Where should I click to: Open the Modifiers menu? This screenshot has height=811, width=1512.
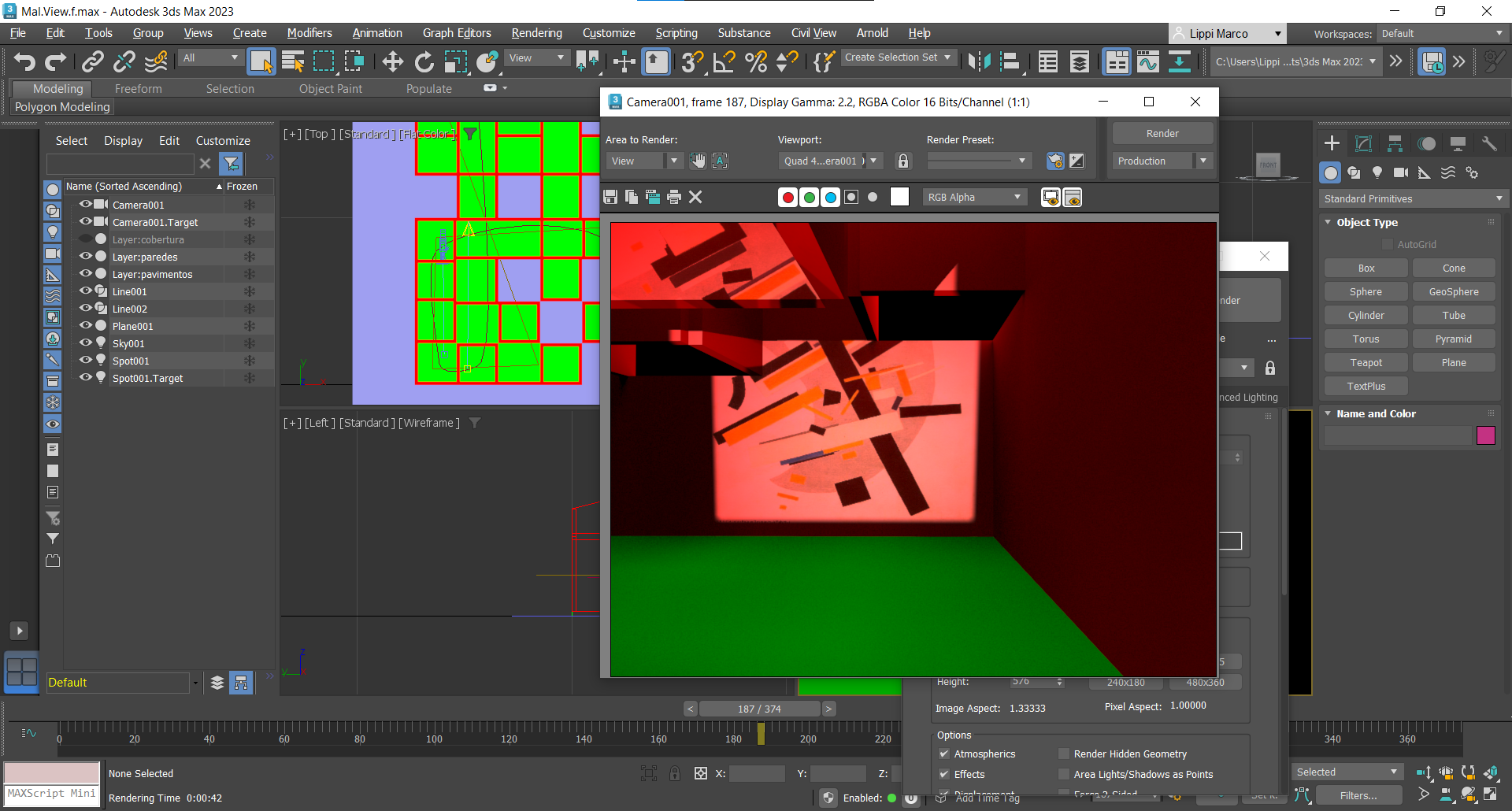point(309,33)
